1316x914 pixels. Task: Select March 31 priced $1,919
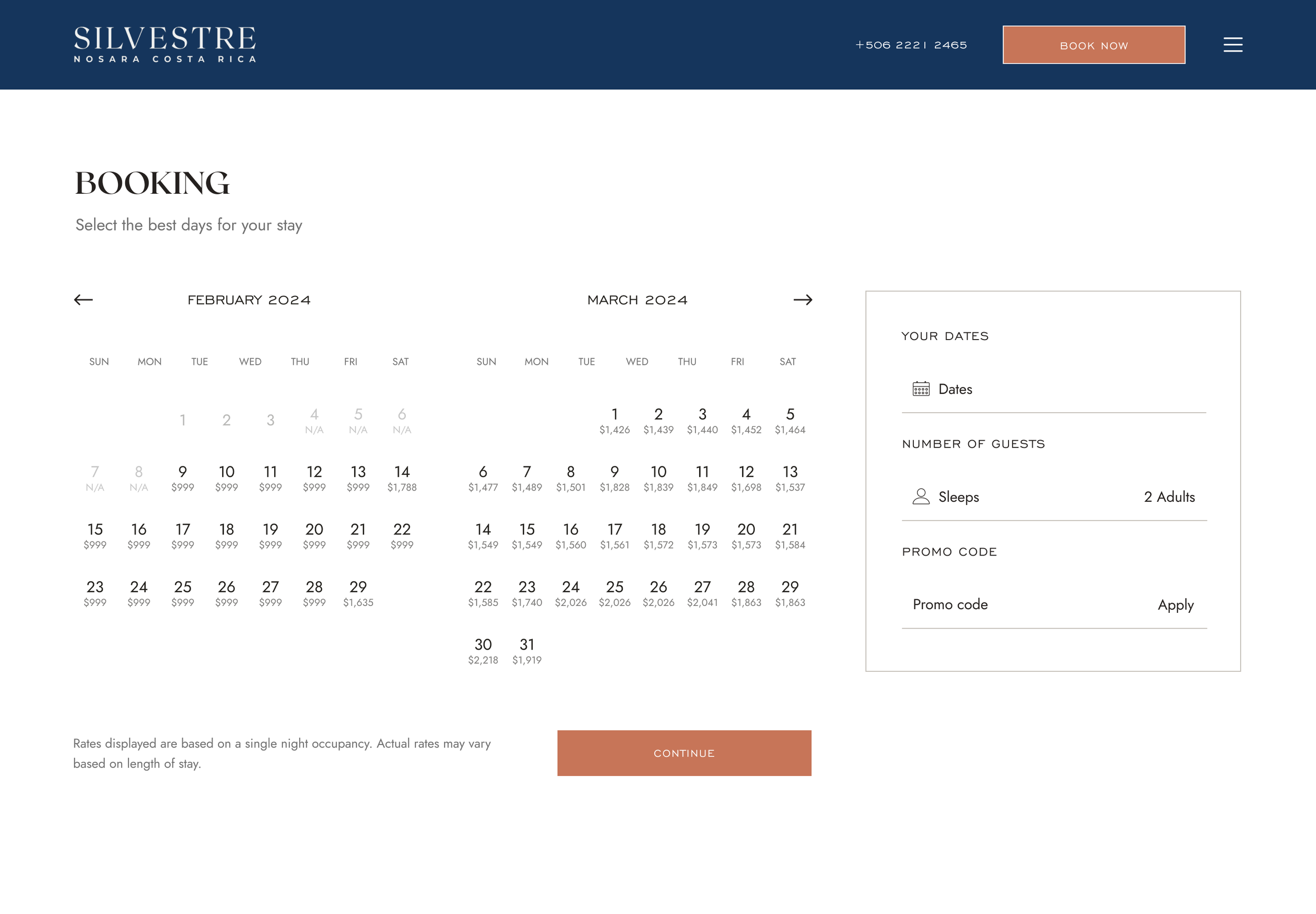tap(526, 651)
